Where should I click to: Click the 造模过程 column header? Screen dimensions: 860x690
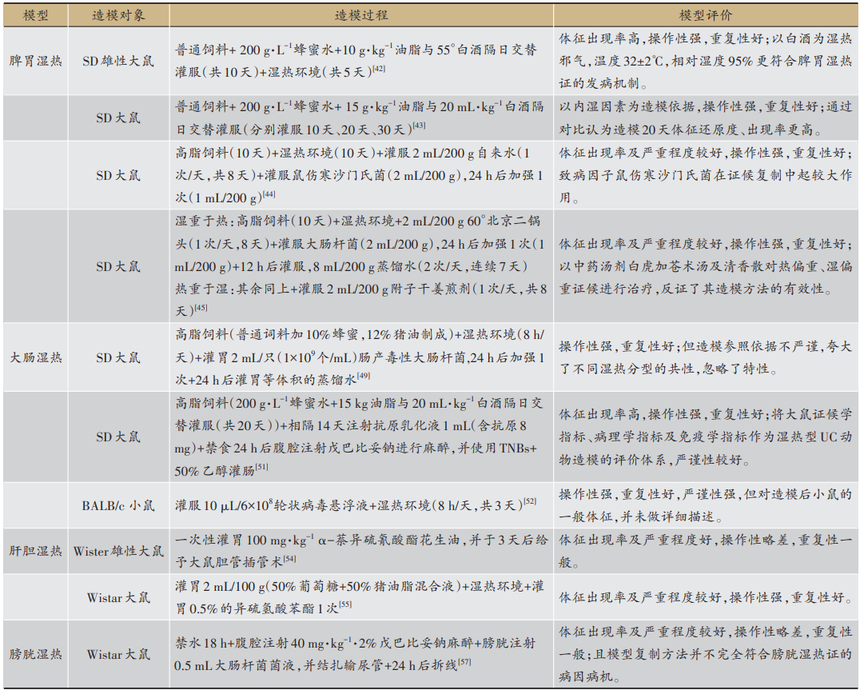coord(361,19)
